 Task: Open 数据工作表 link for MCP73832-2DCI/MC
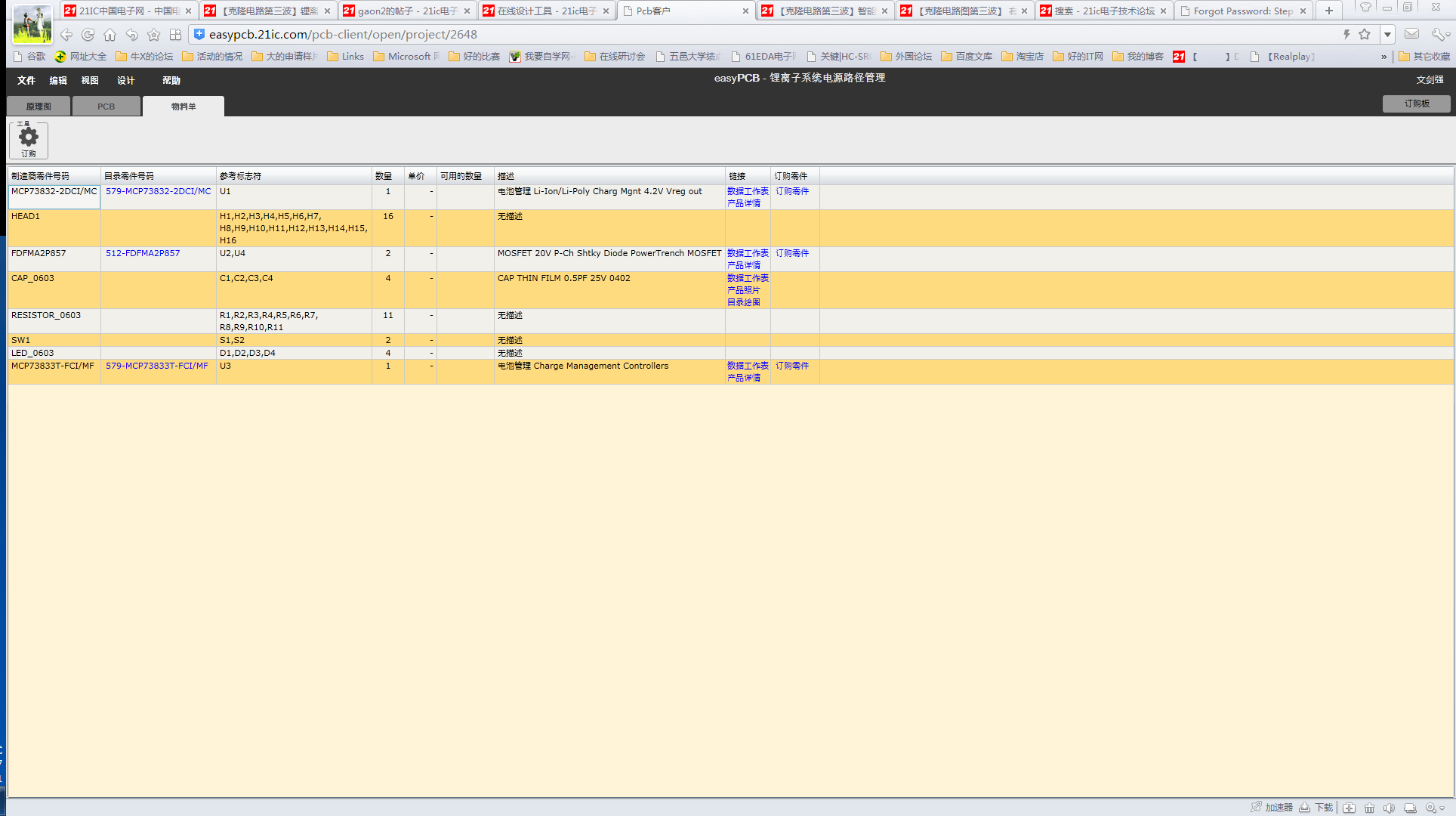point(748,191)
